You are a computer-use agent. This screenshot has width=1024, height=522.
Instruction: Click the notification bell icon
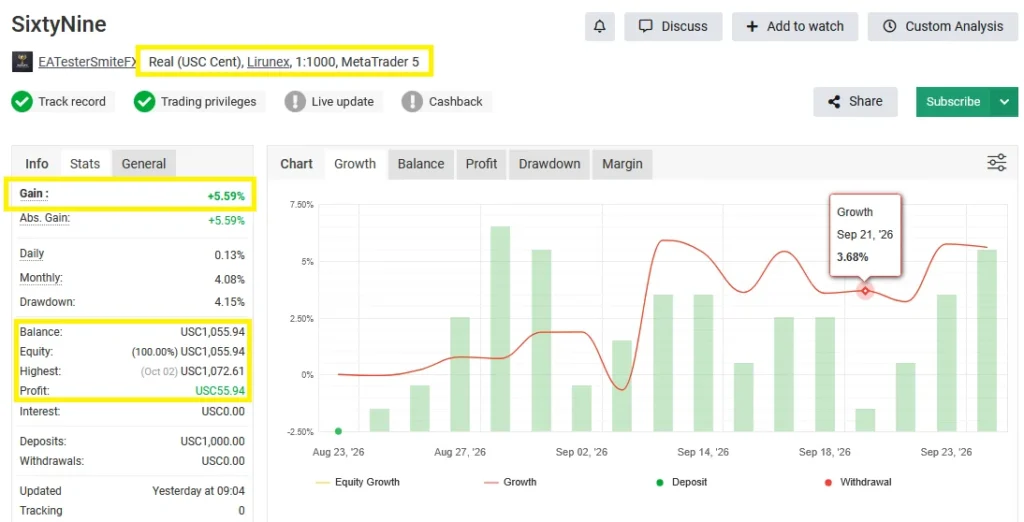pyautogui.click(x=600, y=27)
